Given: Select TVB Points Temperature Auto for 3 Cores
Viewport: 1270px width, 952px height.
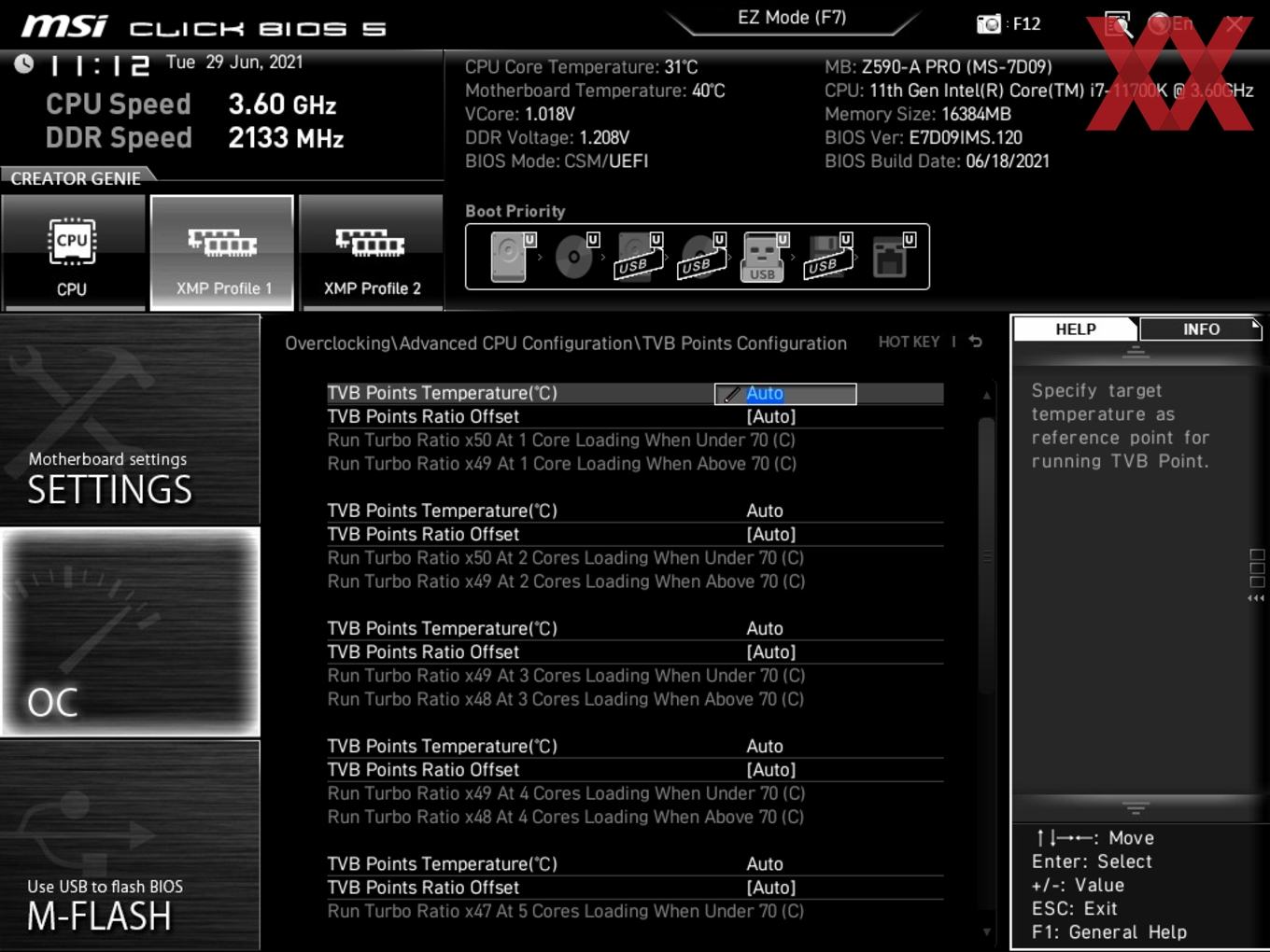Looking at the screenshot, I should coord(765,628).
